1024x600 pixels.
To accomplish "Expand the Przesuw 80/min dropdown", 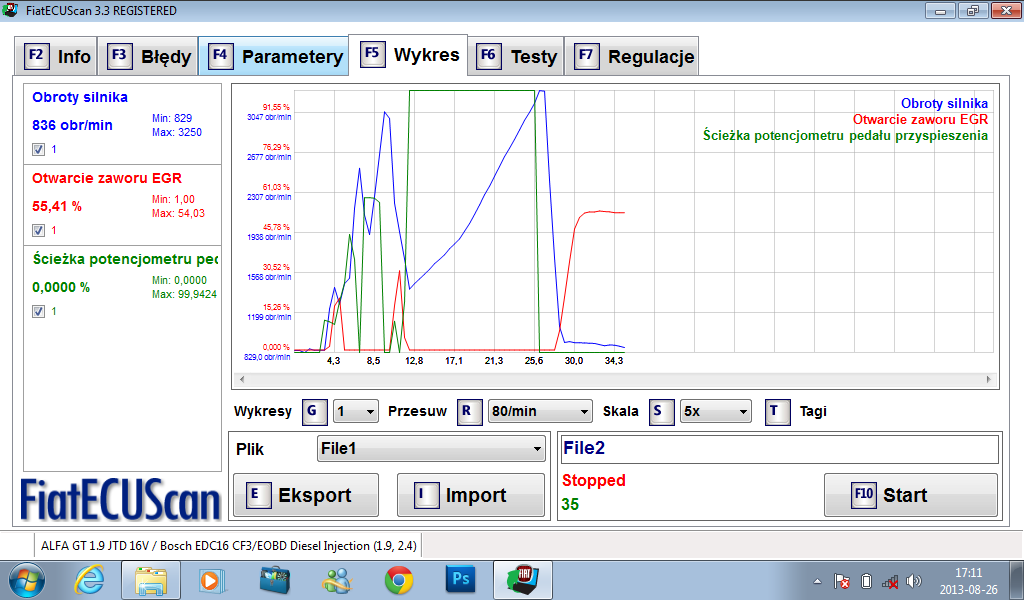I will [x=540, y=411].
